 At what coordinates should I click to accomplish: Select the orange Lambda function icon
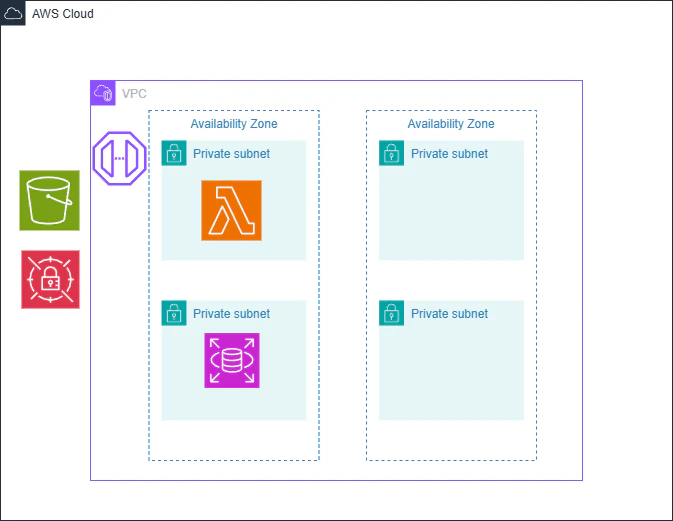(x=231, y=210)
